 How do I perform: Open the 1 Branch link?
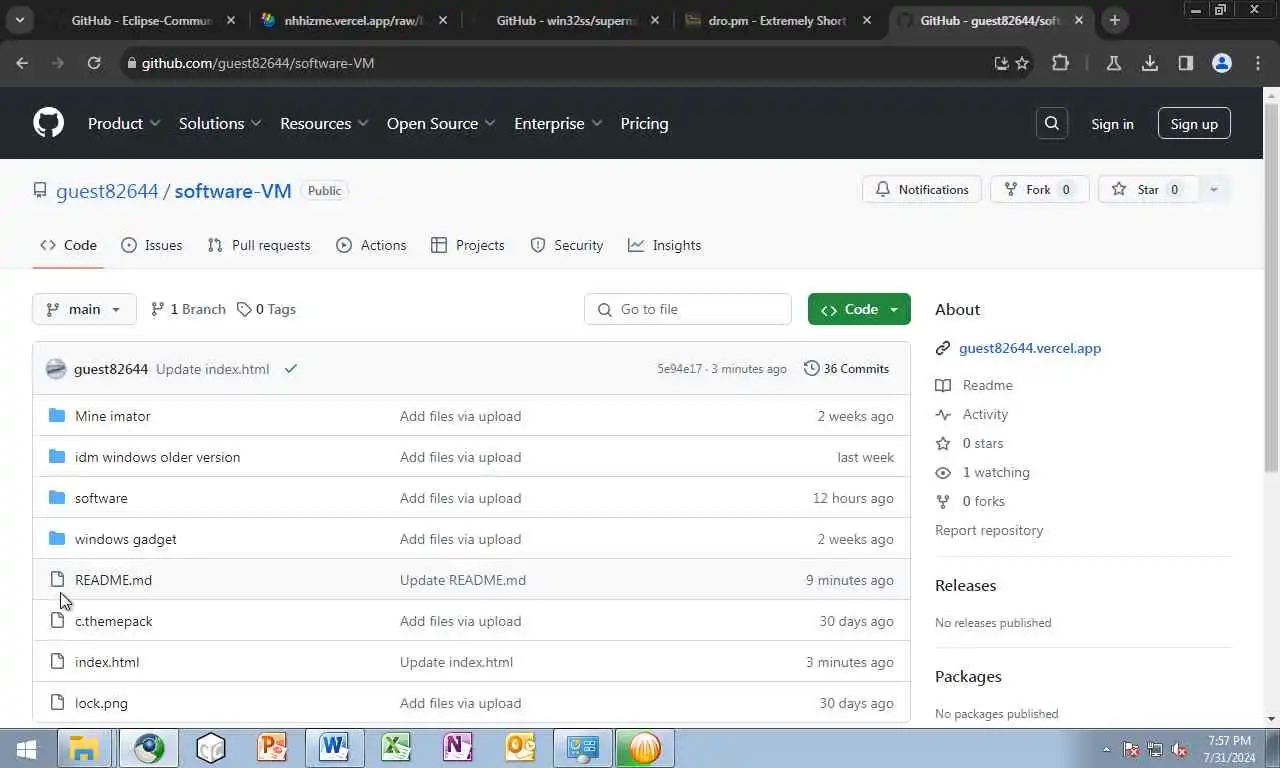[x=188, y=309]
